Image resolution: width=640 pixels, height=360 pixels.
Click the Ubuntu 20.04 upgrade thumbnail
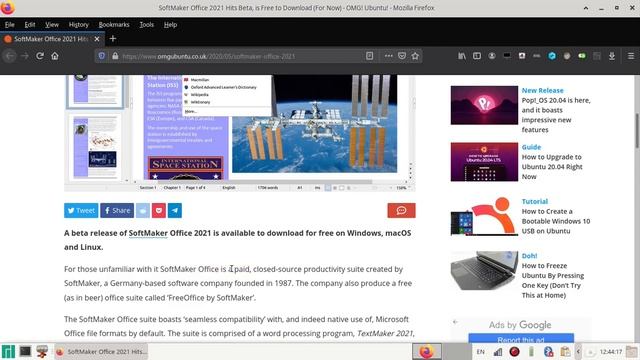[x=484, y=162]
